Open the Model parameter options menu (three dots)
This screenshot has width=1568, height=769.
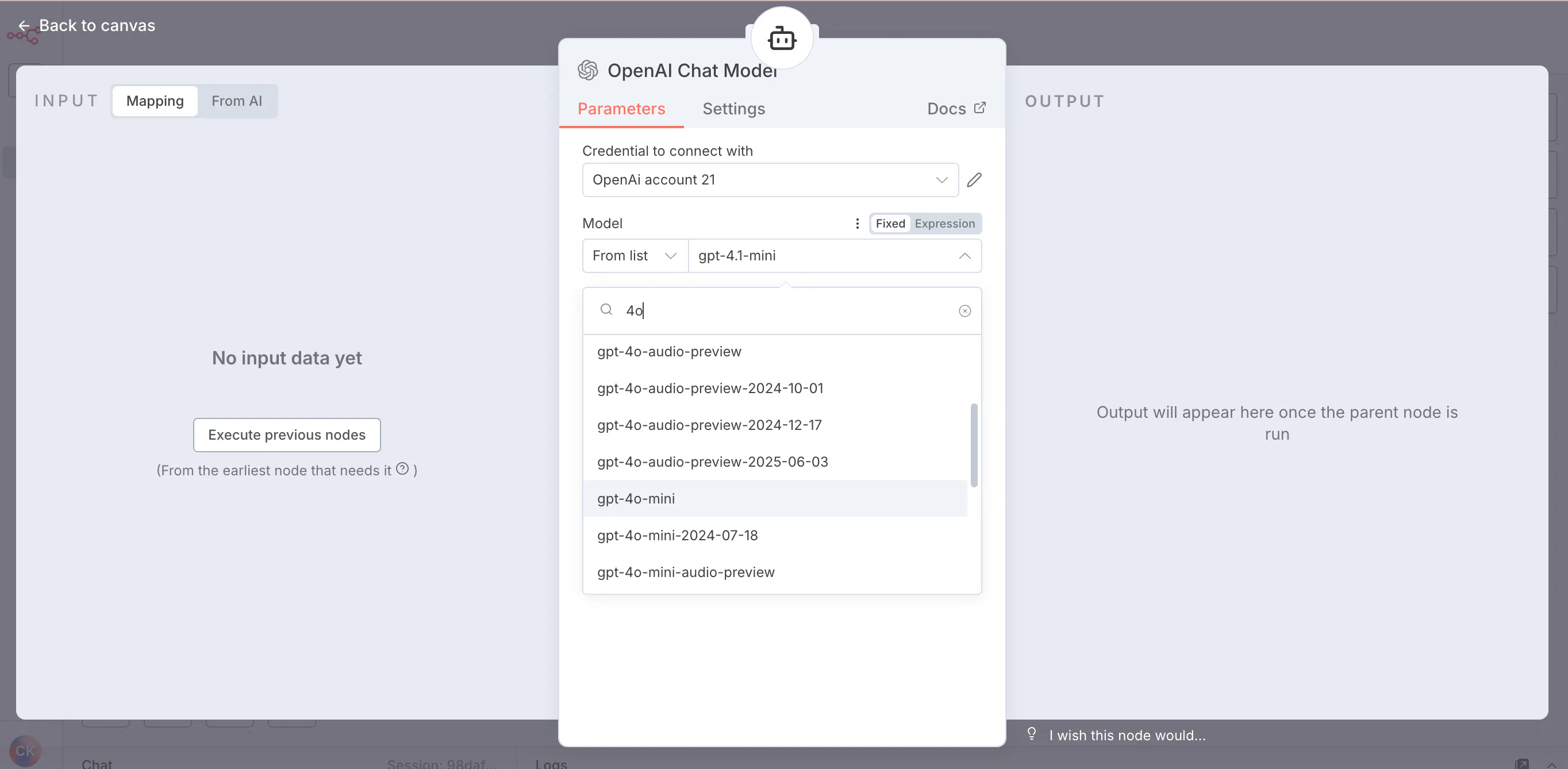(x=857, y=224)
